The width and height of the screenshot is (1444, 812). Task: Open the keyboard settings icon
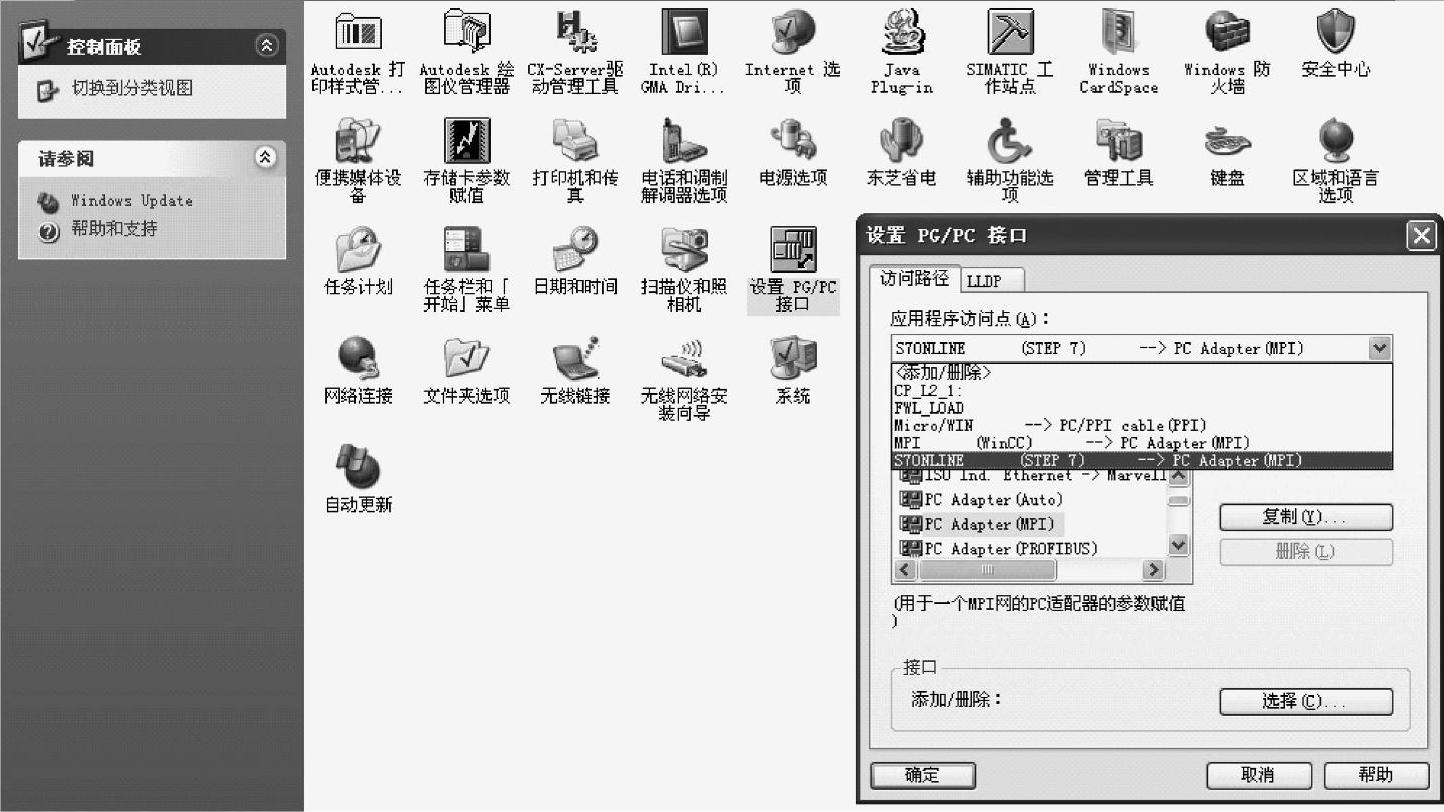pos(1227,141)
